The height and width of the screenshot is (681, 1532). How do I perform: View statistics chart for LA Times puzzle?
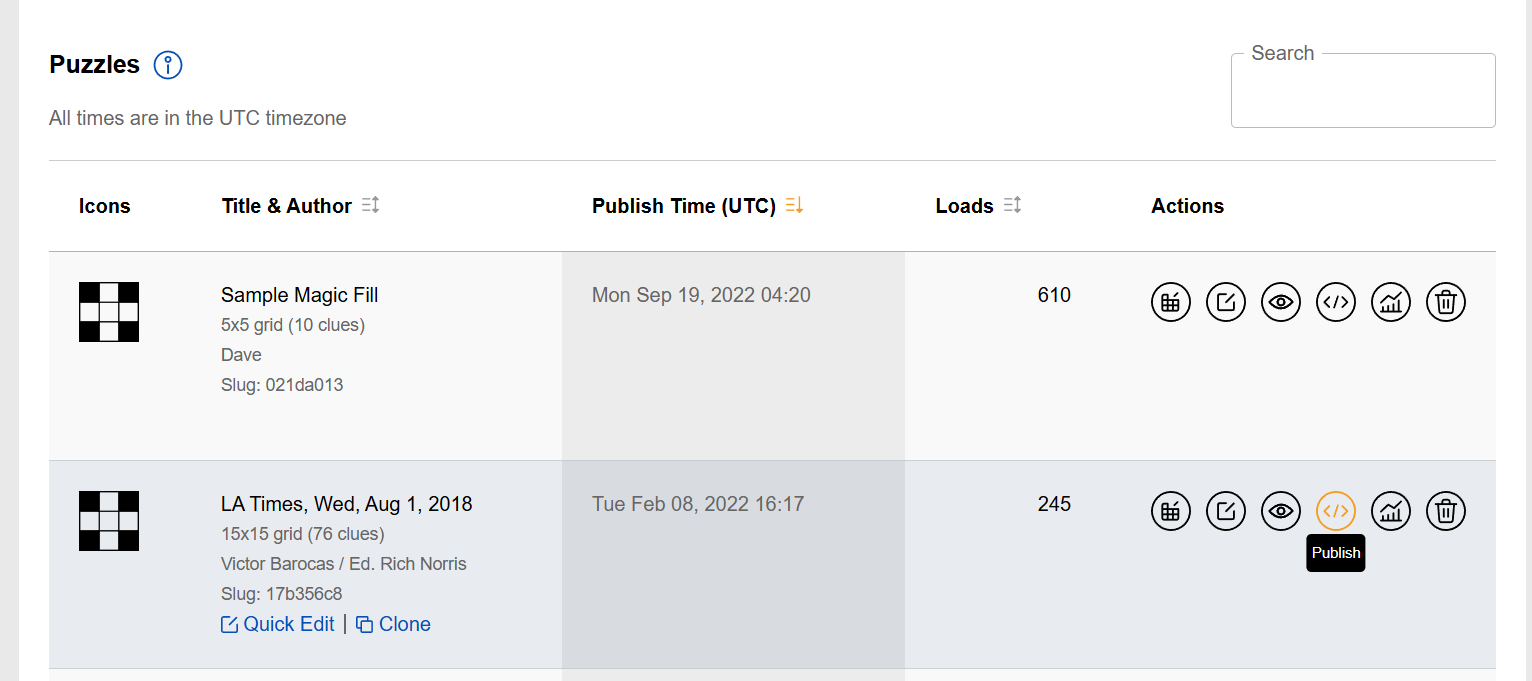pyautogui.click(x=1390, y=510)
